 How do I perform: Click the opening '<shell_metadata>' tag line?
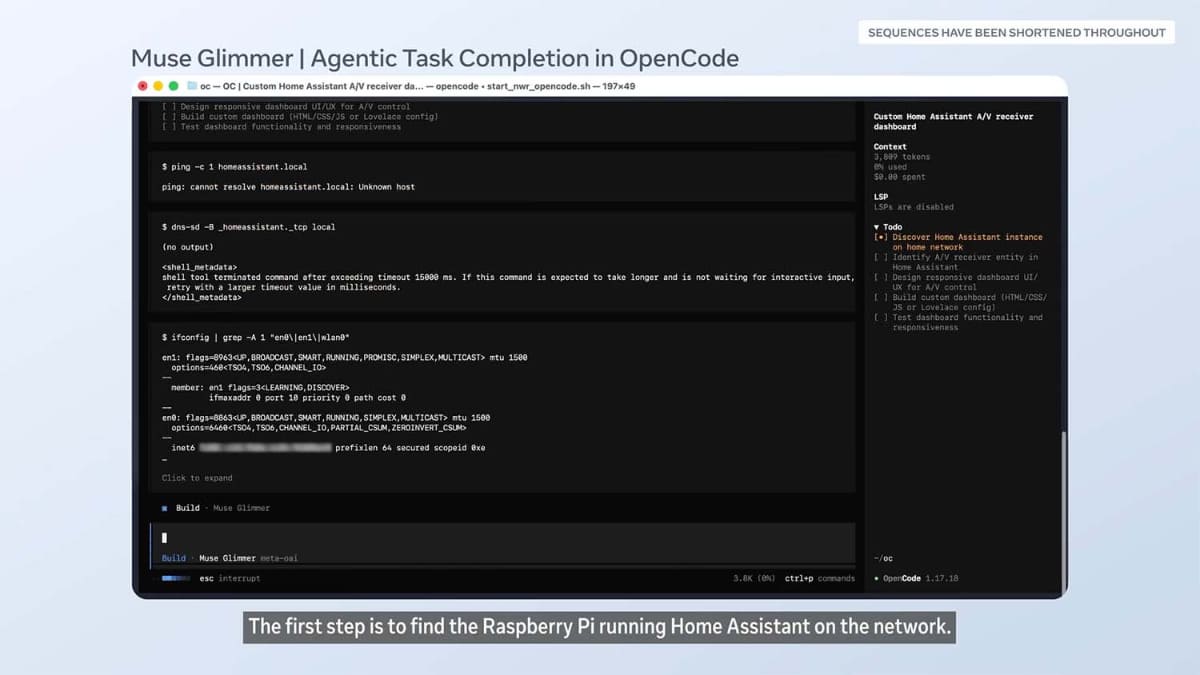pyautogui.click(x=199, y=267)
